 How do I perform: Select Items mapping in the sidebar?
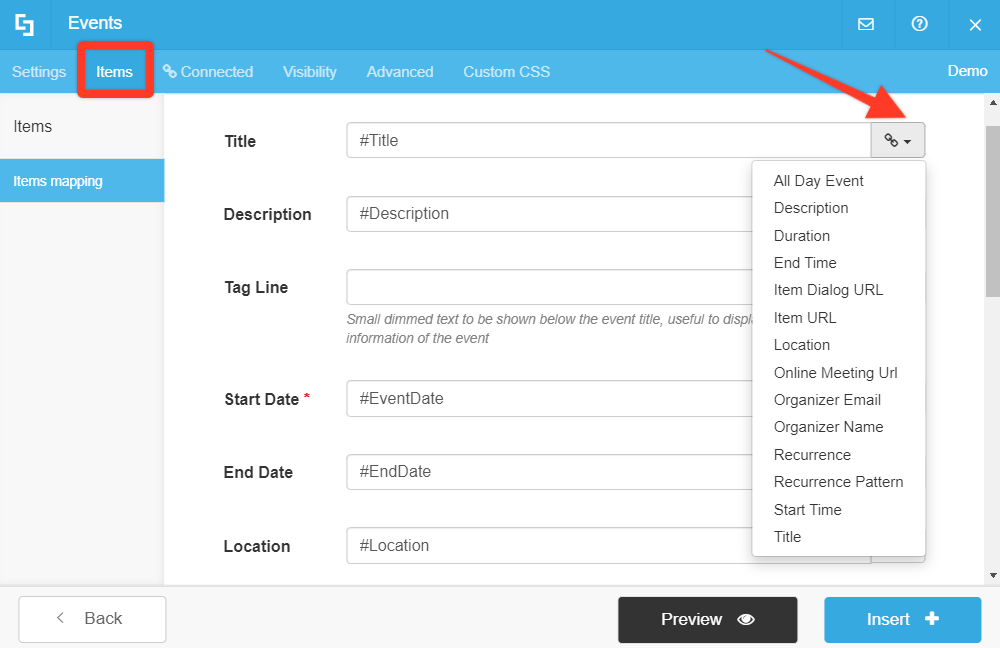[x=82, y=181]
